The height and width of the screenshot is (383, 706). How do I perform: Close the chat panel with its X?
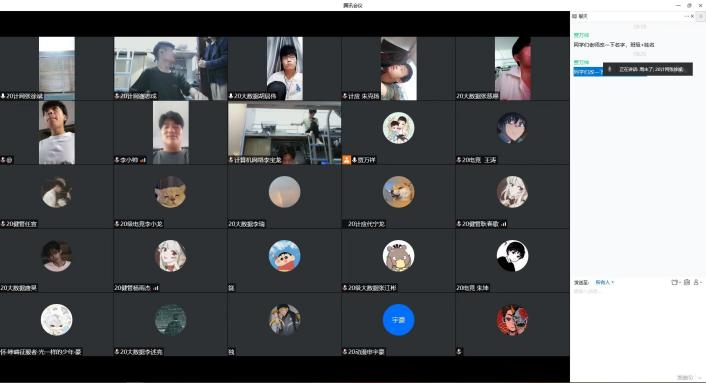(692, 16)
